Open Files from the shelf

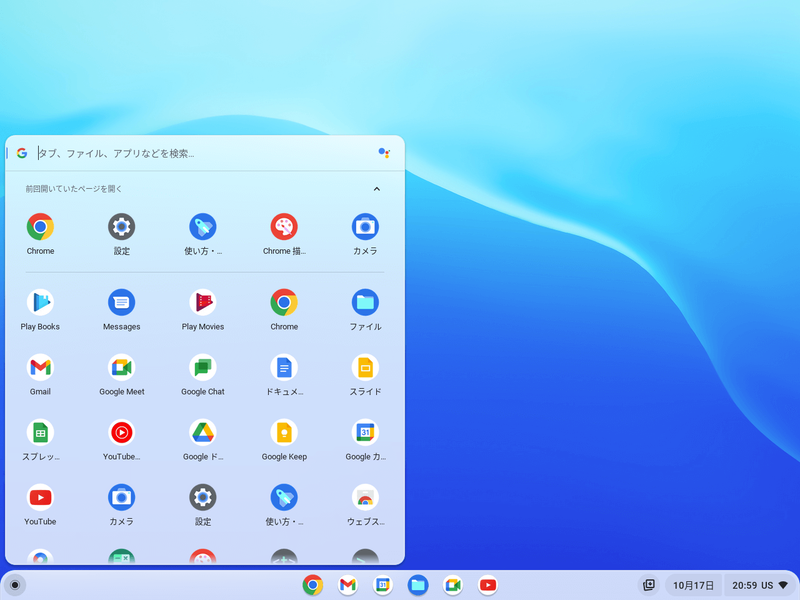(x=418, y=585)
